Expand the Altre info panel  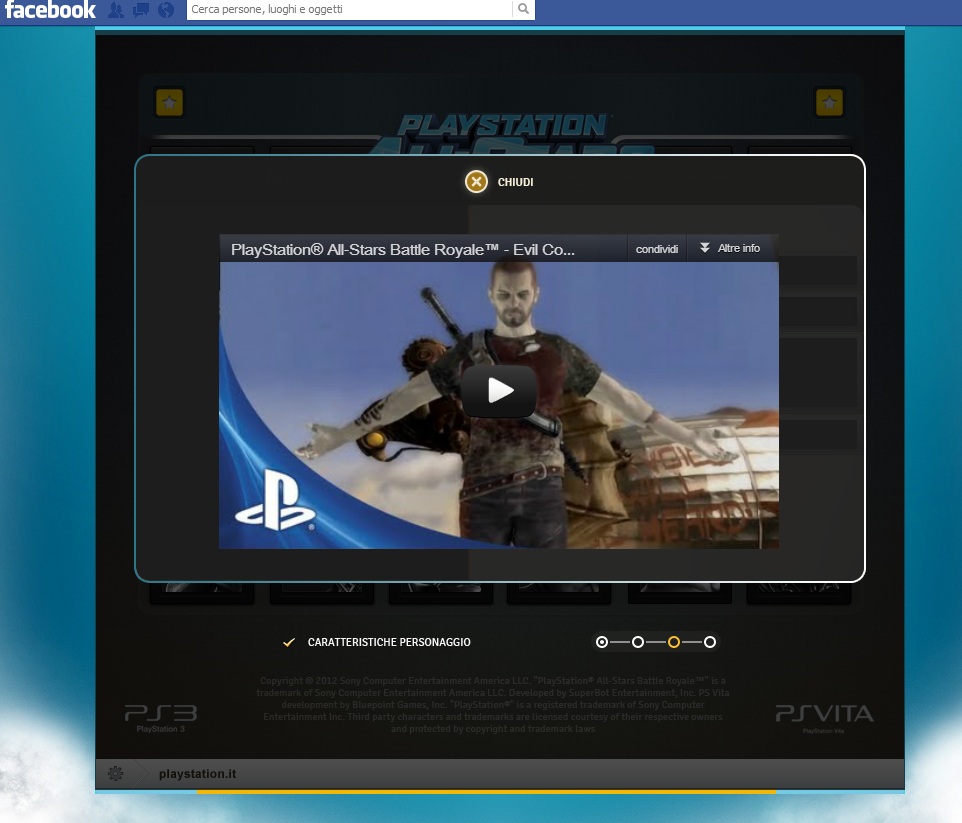(730, 248)
